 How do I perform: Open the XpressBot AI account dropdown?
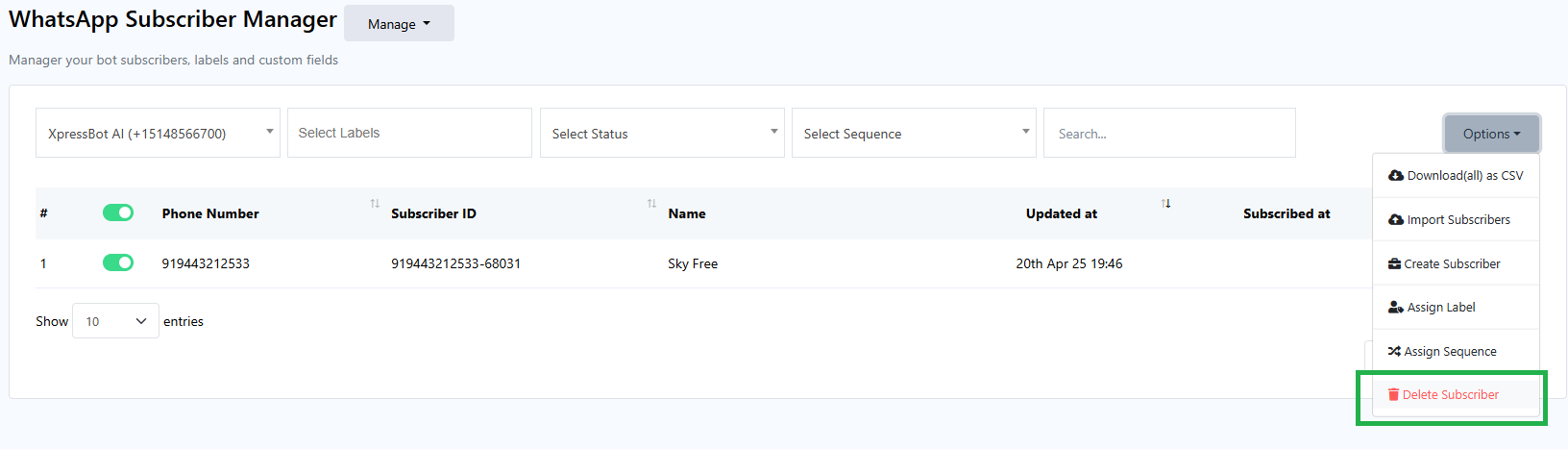click(158, 134)
